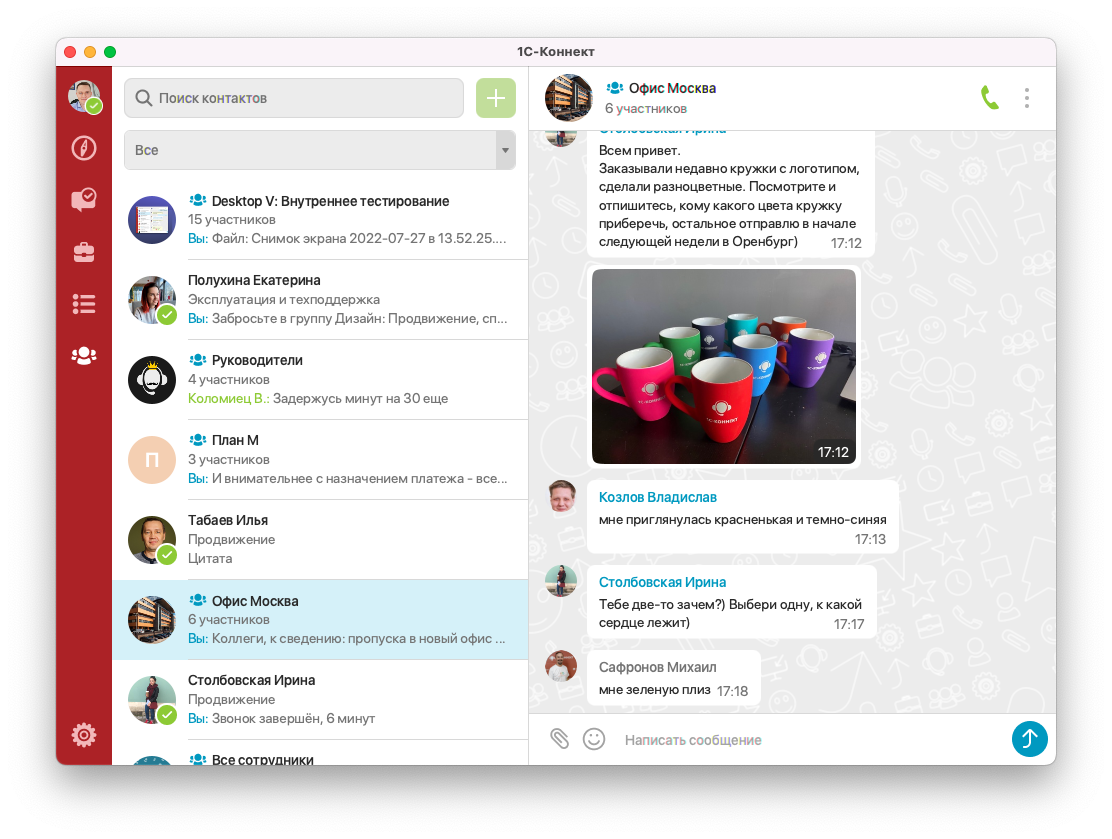This screenshot has height=839, width=1112.
Task: Open the three-dot chat options menu
Action: (1027, 98)
